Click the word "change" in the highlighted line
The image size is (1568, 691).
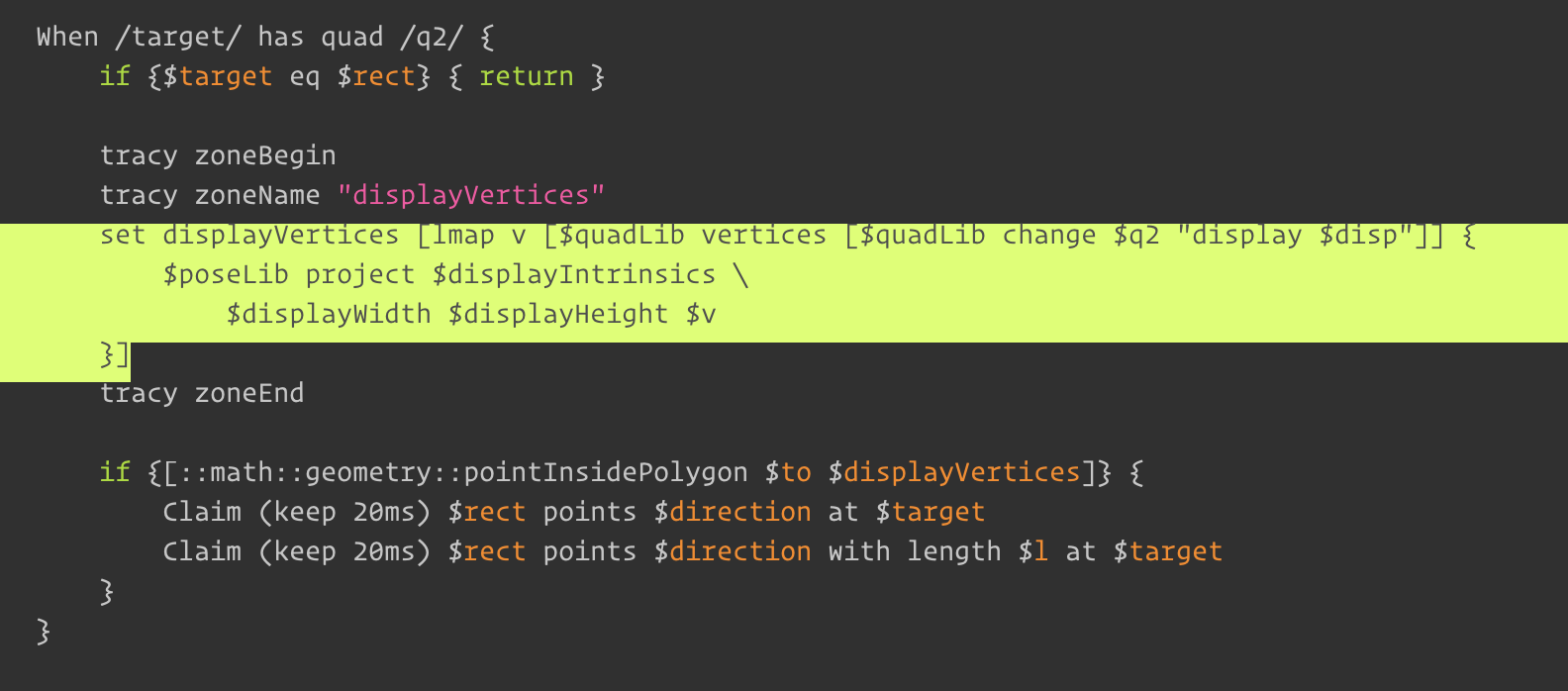pos(1049,235)
